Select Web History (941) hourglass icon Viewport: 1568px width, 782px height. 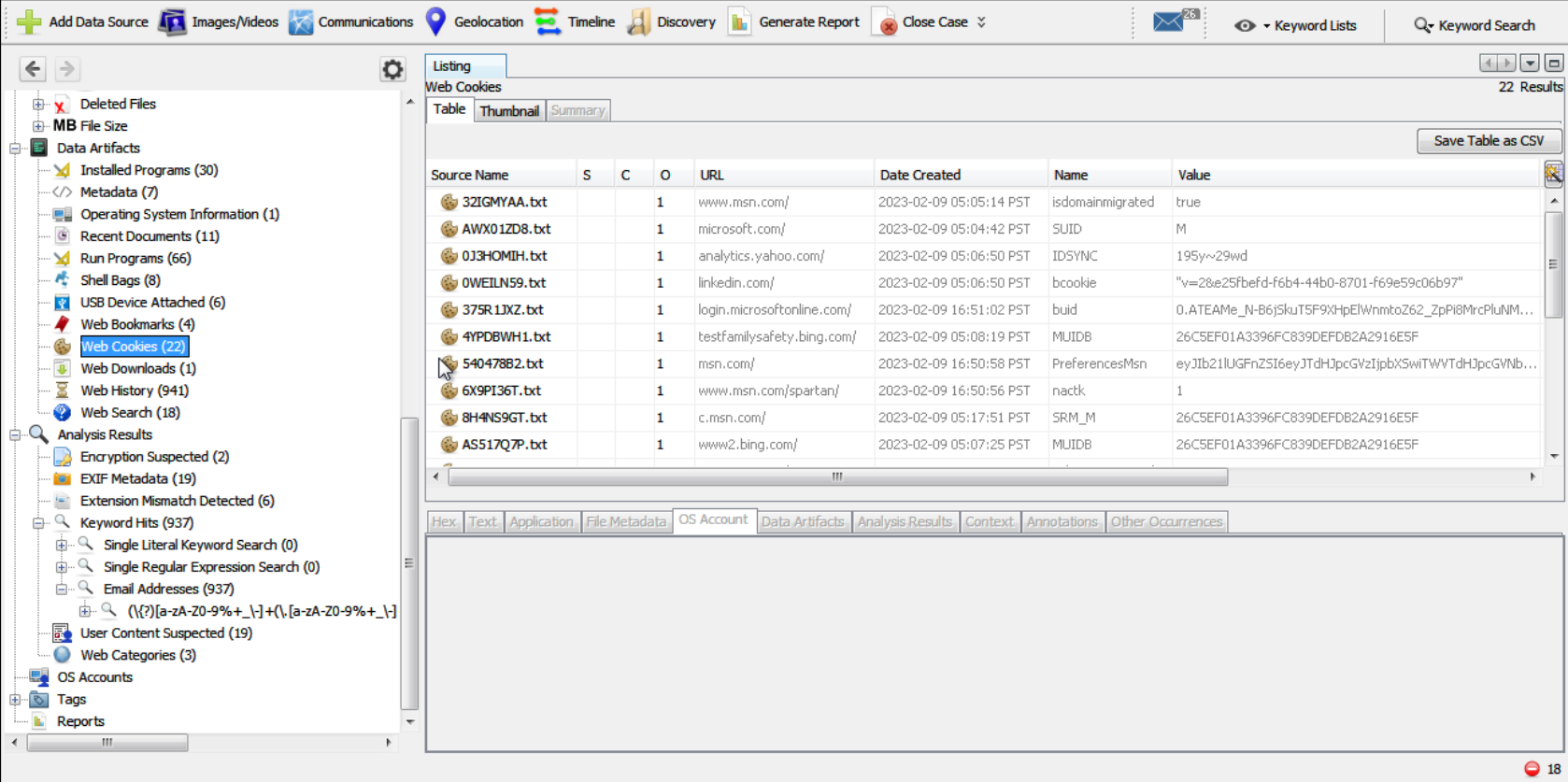pyautogui.click(x=63, y=391)
